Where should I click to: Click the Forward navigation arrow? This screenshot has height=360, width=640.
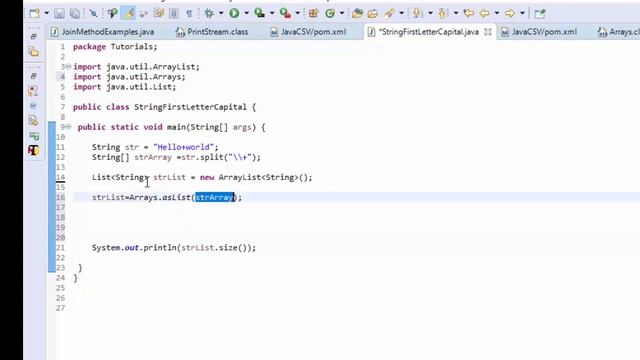(x=510, y=13)
